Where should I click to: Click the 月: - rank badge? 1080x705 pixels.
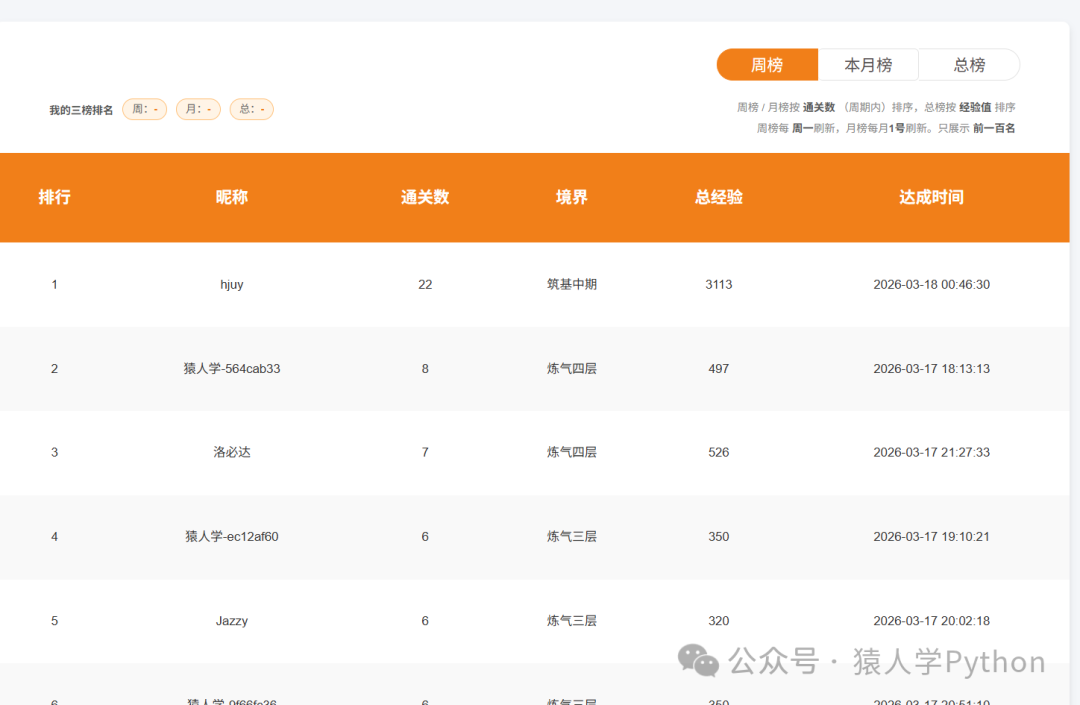(x=198, y=109)
